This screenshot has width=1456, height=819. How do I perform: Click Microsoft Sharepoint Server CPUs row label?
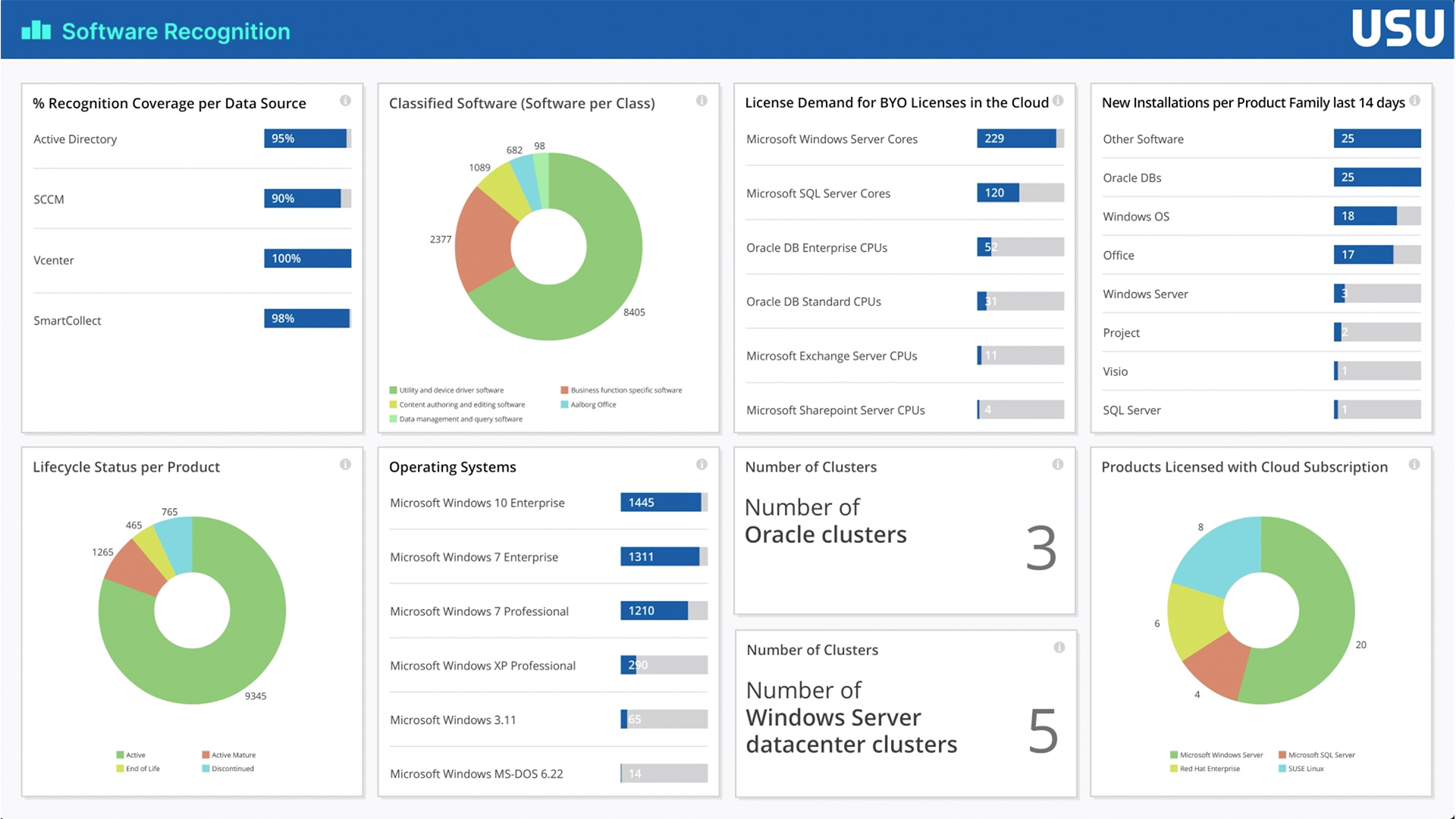[835, 410]
